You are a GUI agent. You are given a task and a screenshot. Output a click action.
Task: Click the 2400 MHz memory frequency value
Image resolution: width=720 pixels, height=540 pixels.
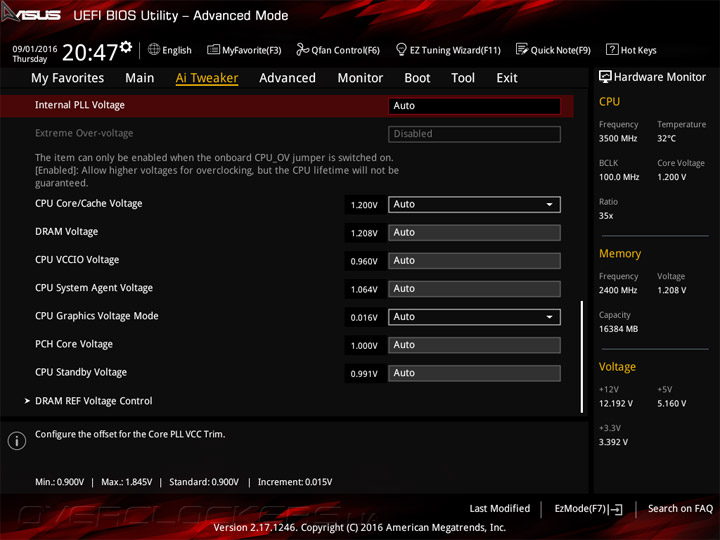(x=618, y=290)
